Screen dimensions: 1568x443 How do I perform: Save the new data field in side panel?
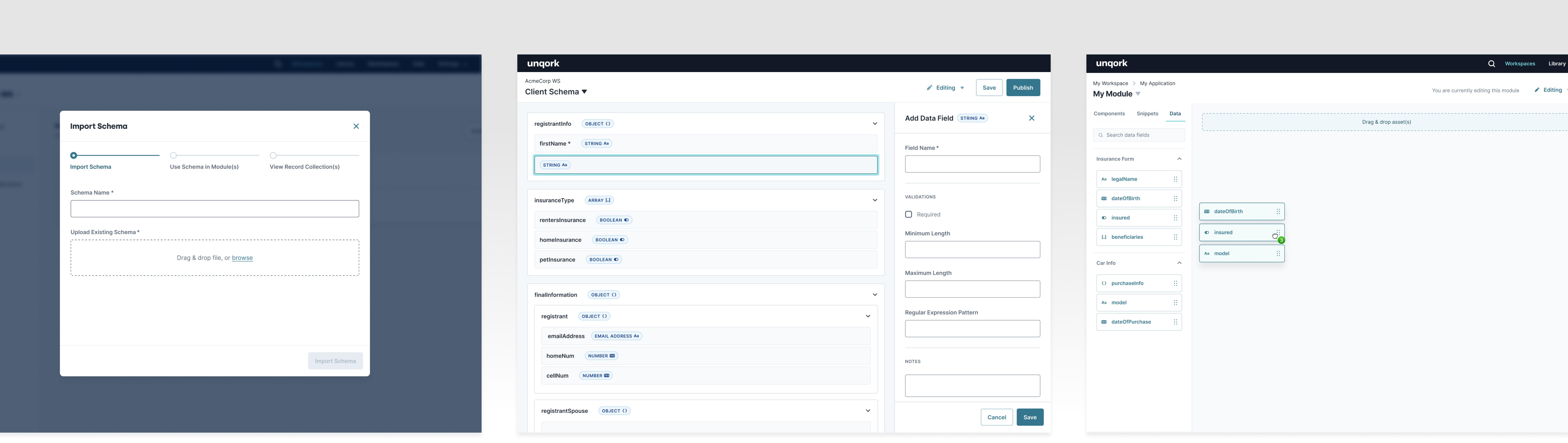pos(1030,417)
